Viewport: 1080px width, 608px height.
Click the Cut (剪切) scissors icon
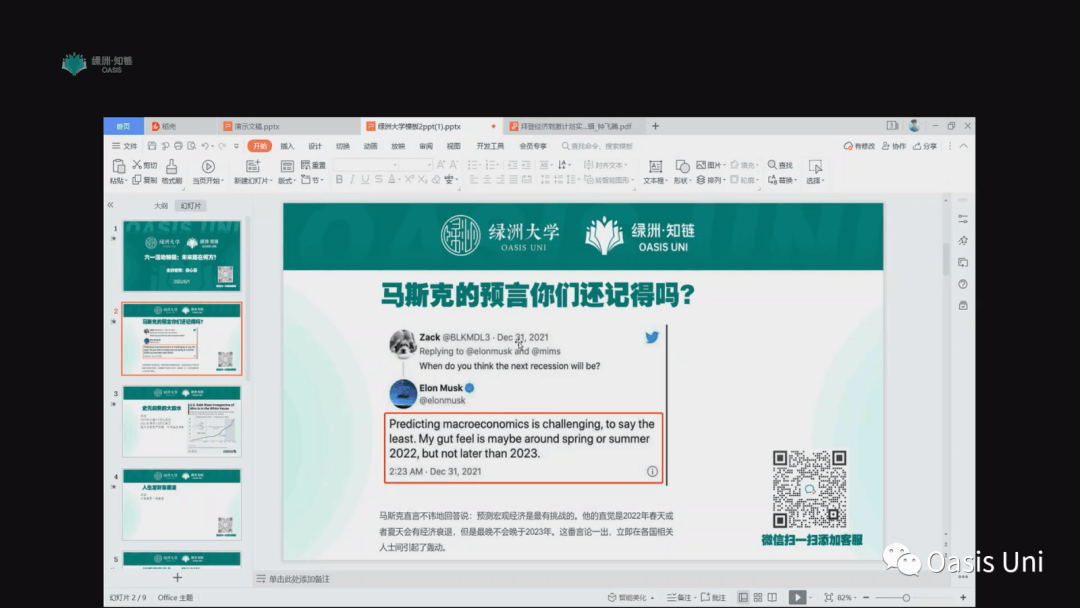click(x=136, y=165)
